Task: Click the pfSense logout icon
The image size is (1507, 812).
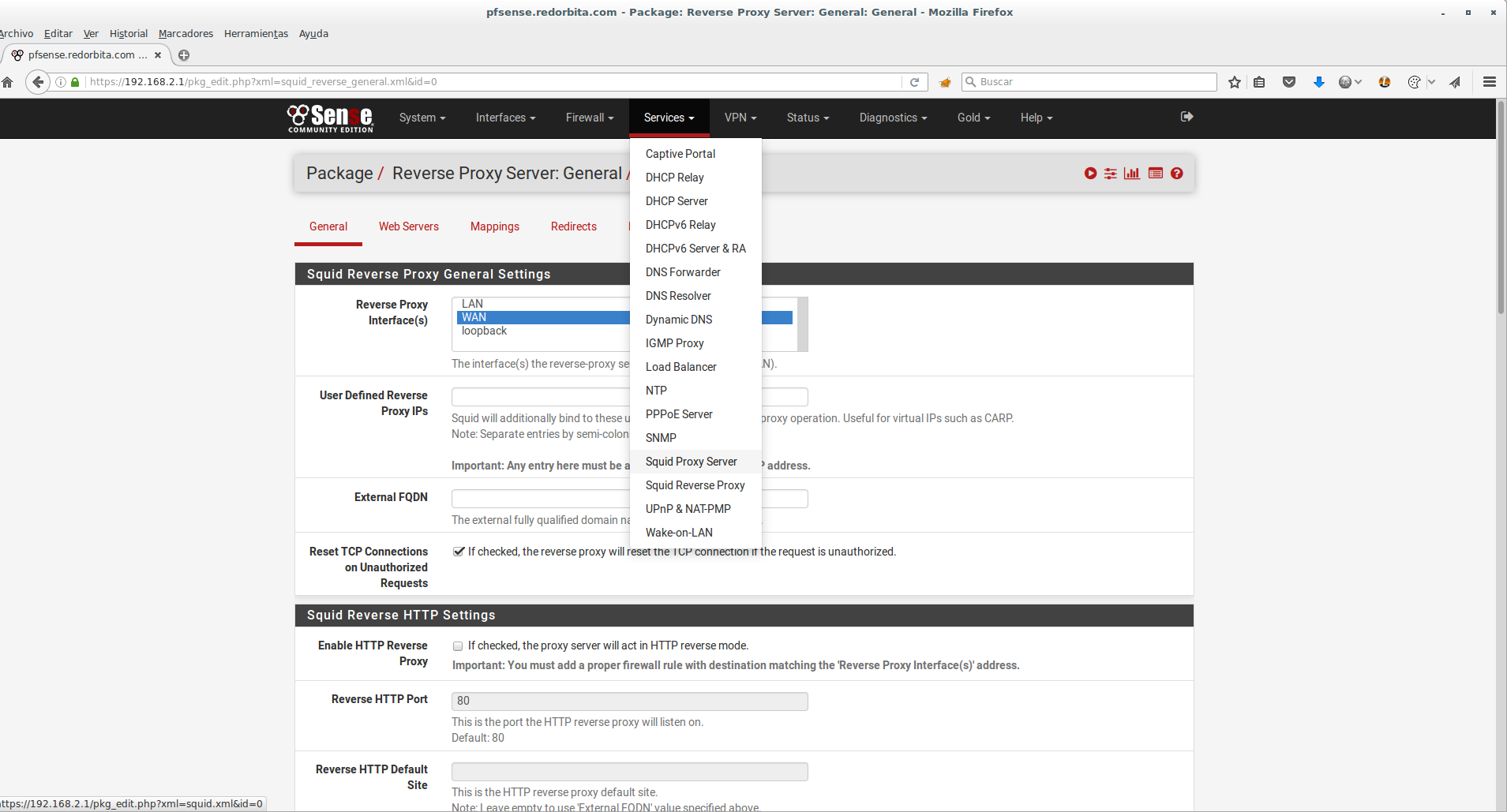Action: tap(1186, 117)
